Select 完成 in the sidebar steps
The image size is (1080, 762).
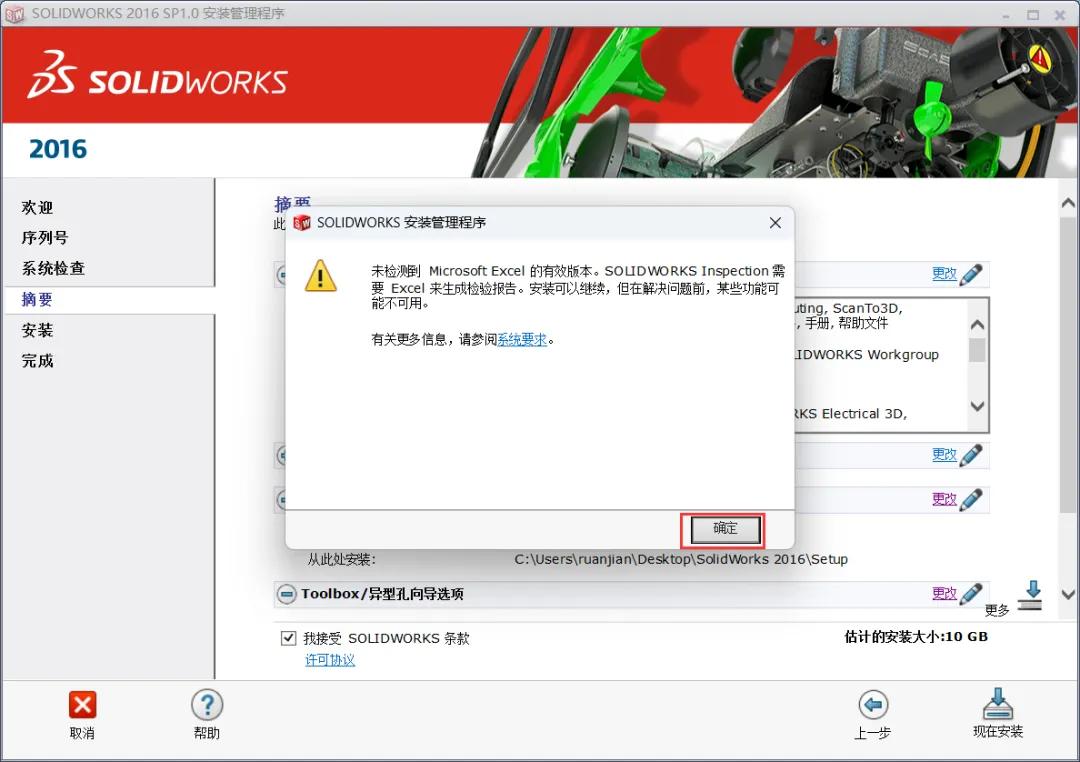point(37,360)
